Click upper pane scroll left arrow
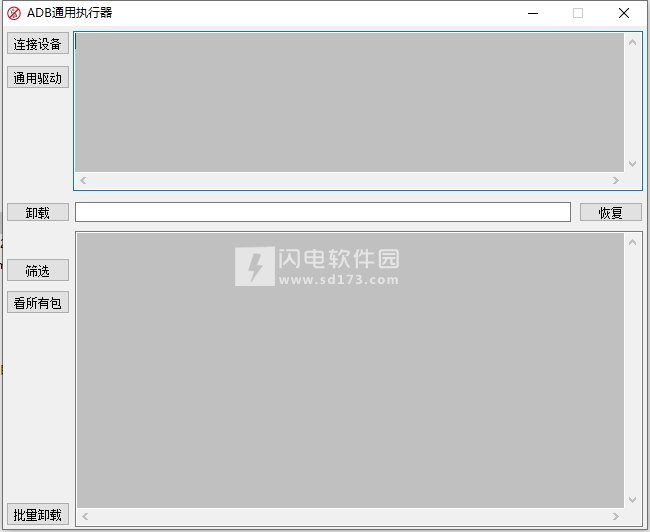The width and height of the screenshot is (650, 532). point(83,180)
